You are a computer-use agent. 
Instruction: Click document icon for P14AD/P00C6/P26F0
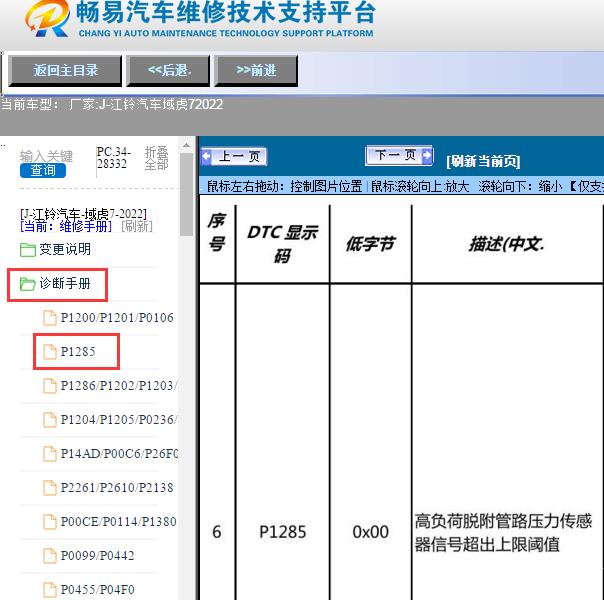pos(50,454)
